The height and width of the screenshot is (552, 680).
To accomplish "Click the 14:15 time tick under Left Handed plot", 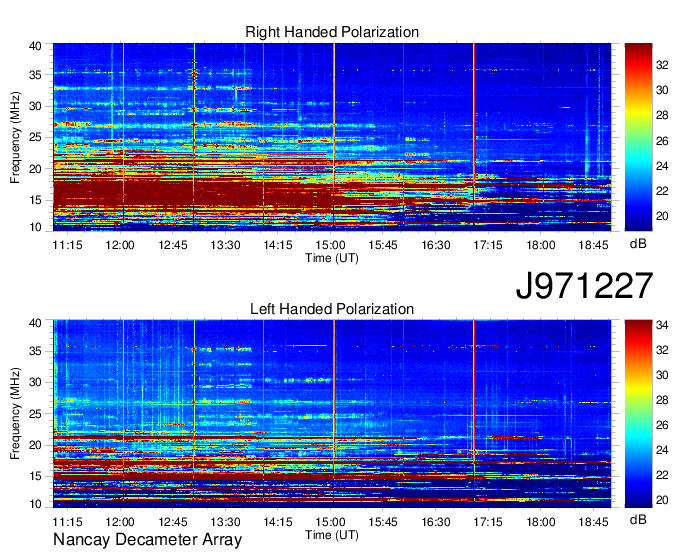I will pos(278,522).
